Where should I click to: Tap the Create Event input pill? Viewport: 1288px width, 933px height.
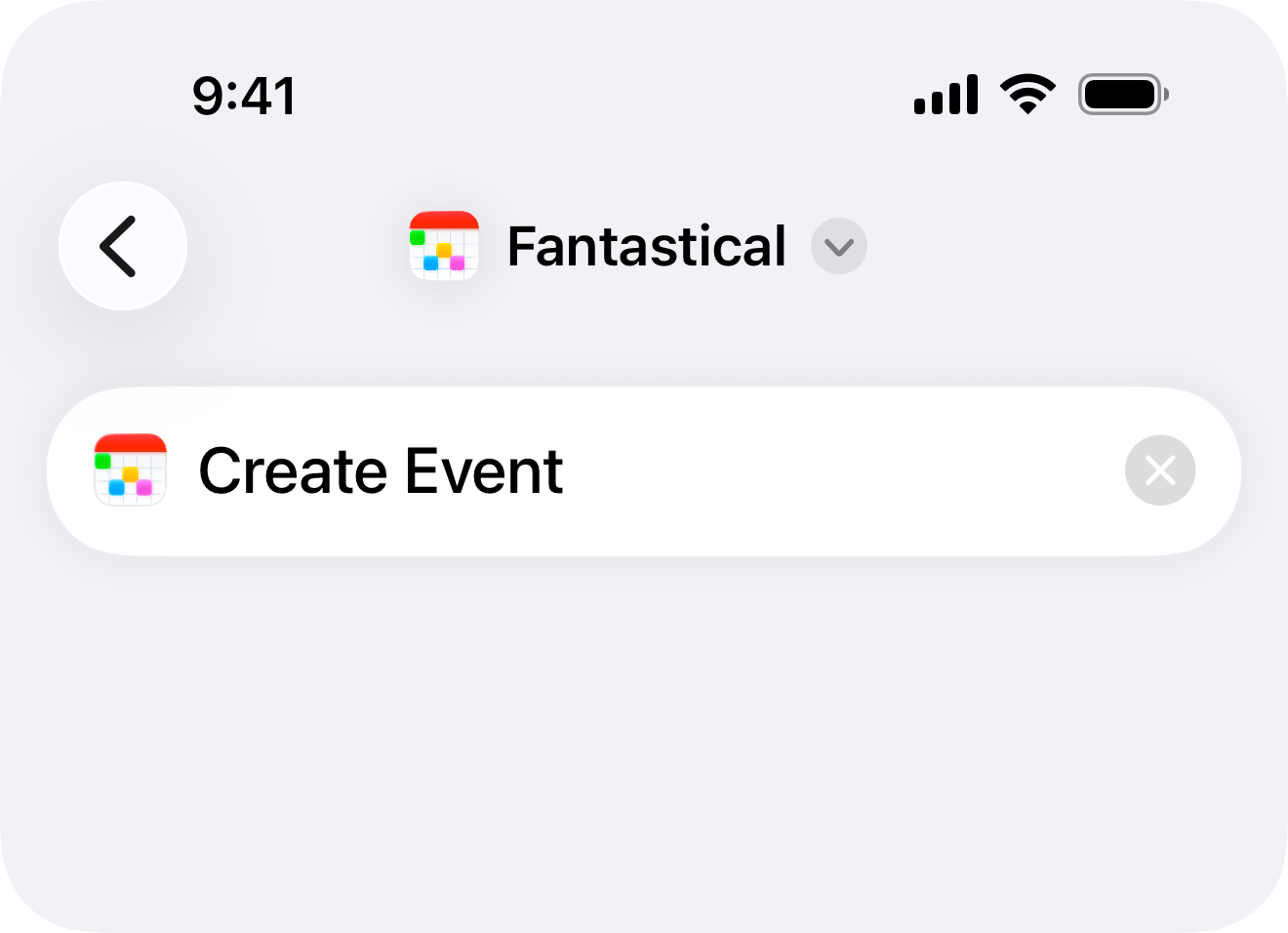coord(644,470)
